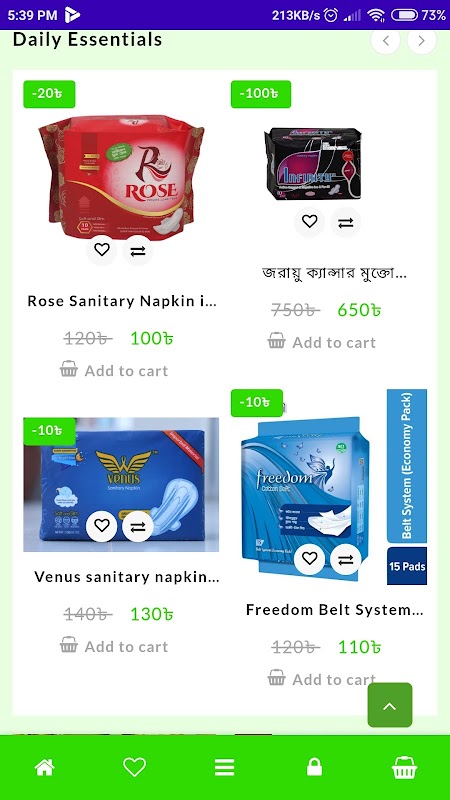Show previous Daily Essentials items
450x800 pixels.
pyautogui.click(x=386, y=41)
